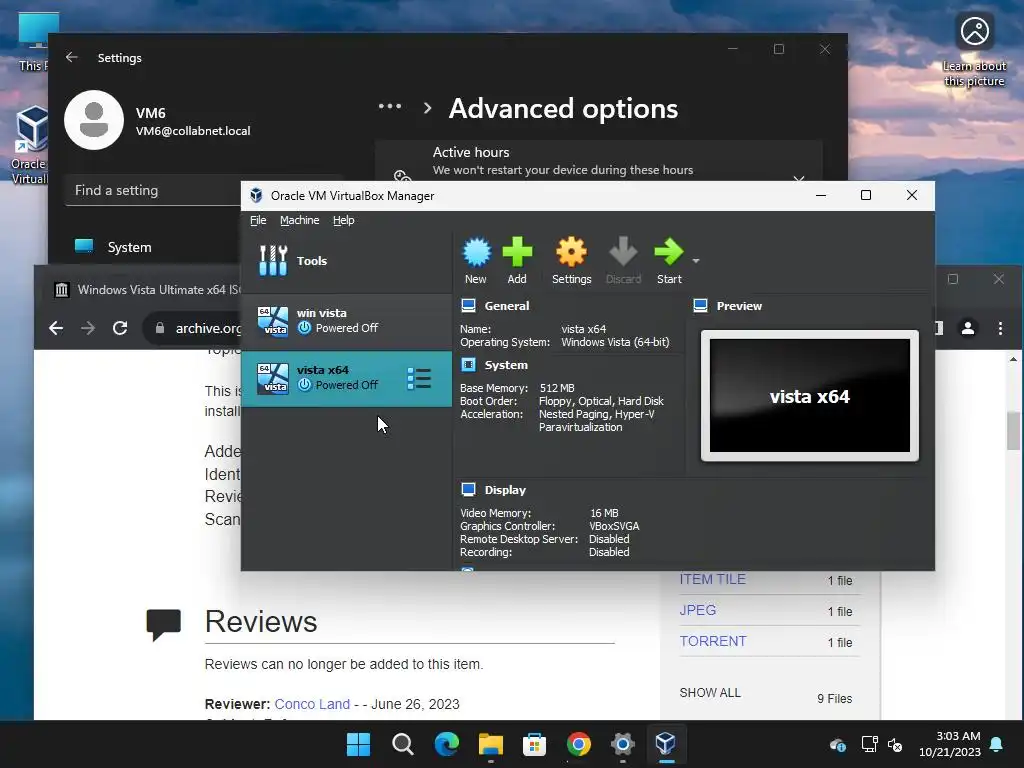
Task: Open the Windows Start button
Action: click(x=358, y=744)
